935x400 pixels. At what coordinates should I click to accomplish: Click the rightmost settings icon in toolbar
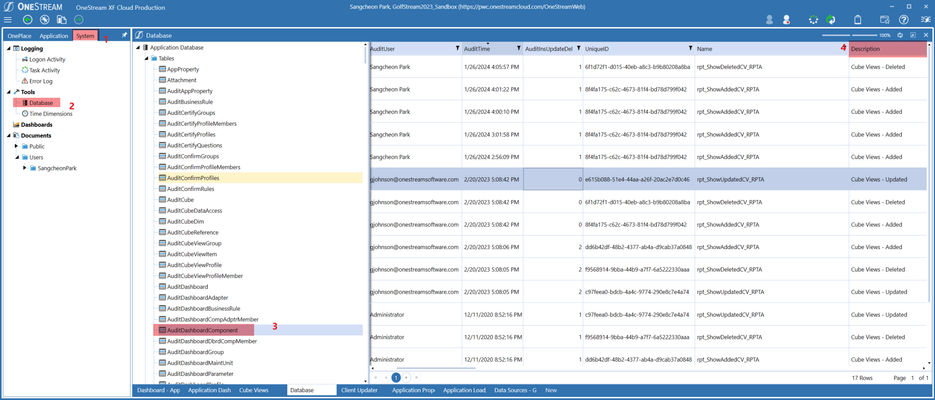point(924,20)
